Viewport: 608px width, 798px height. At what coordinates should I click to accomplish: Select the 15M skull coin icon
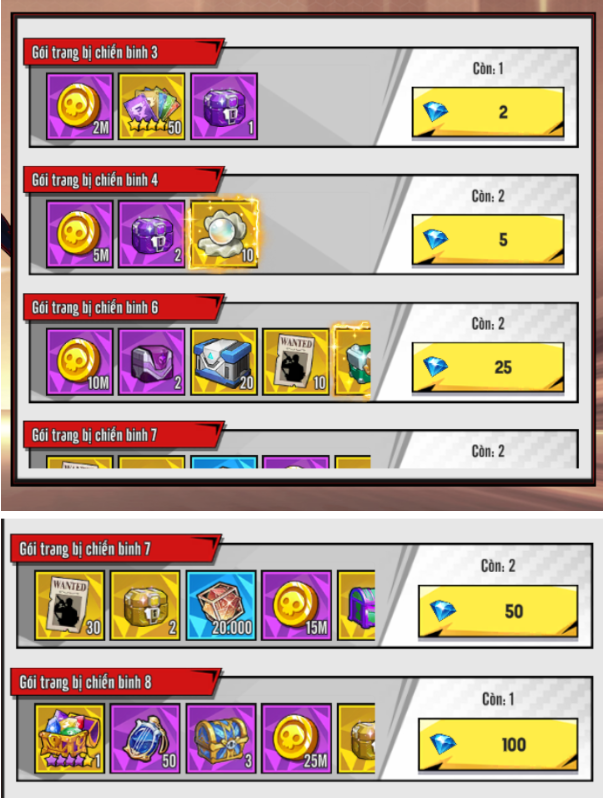coord(296,605)
